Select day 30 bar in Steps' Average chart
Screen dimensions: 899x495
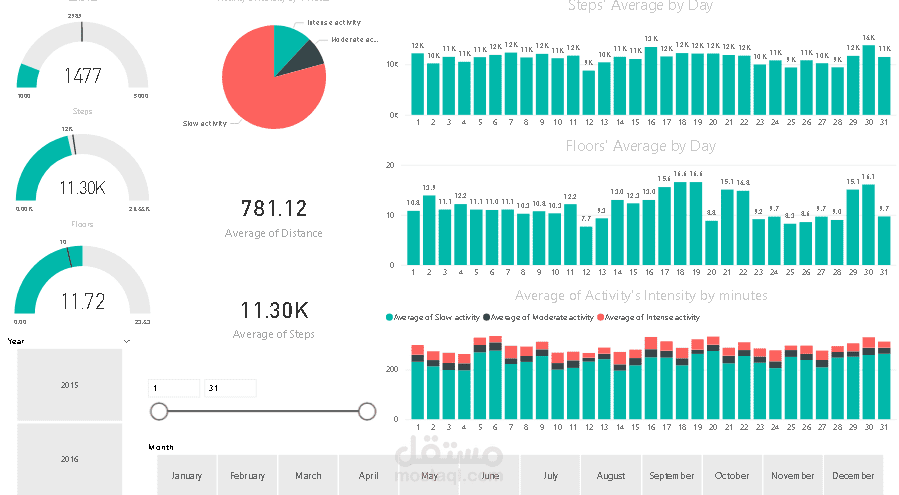point(869,80)
